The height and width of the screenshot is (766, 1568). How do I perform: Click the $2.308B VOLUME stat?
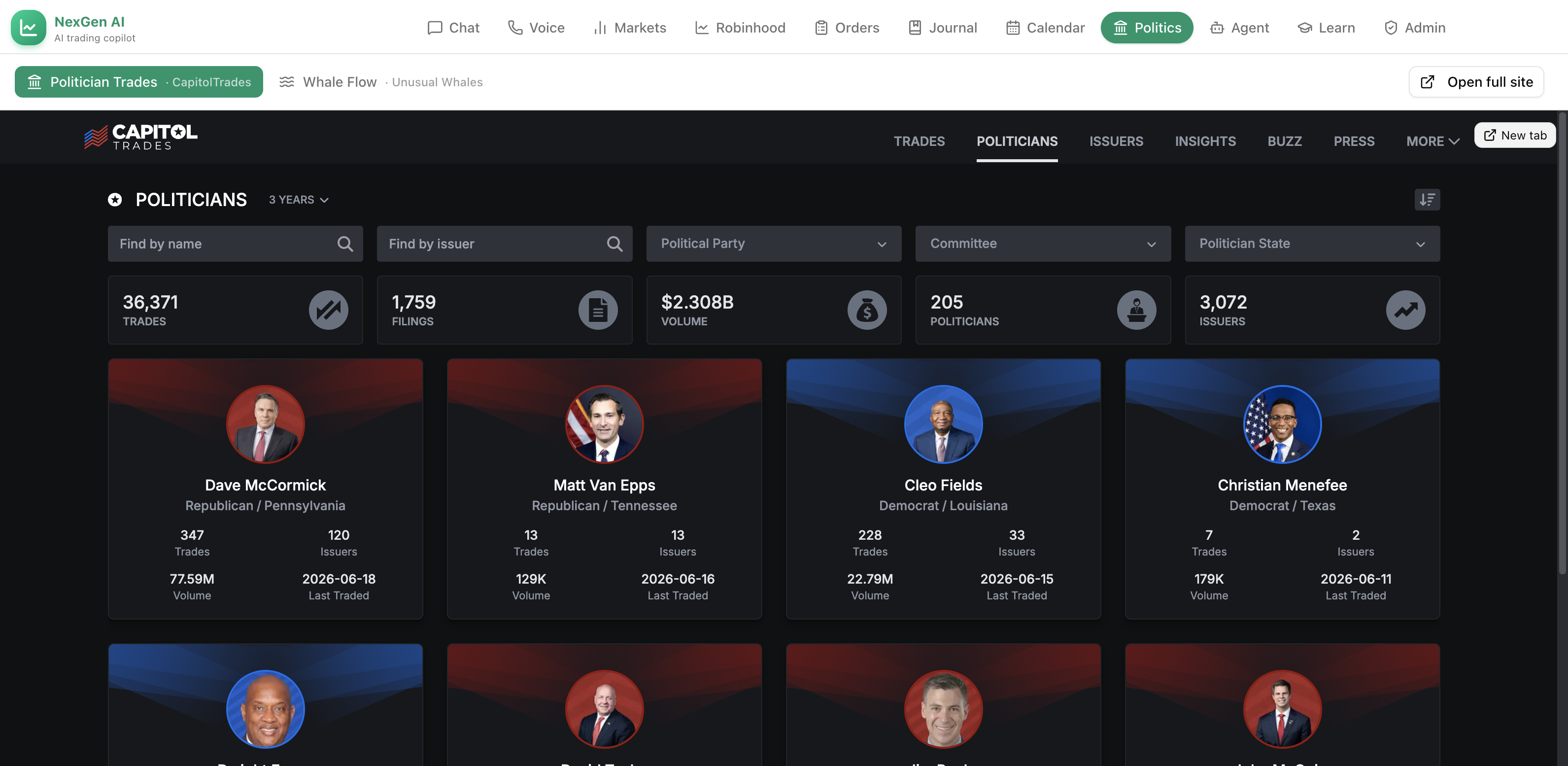coord(774,310)
